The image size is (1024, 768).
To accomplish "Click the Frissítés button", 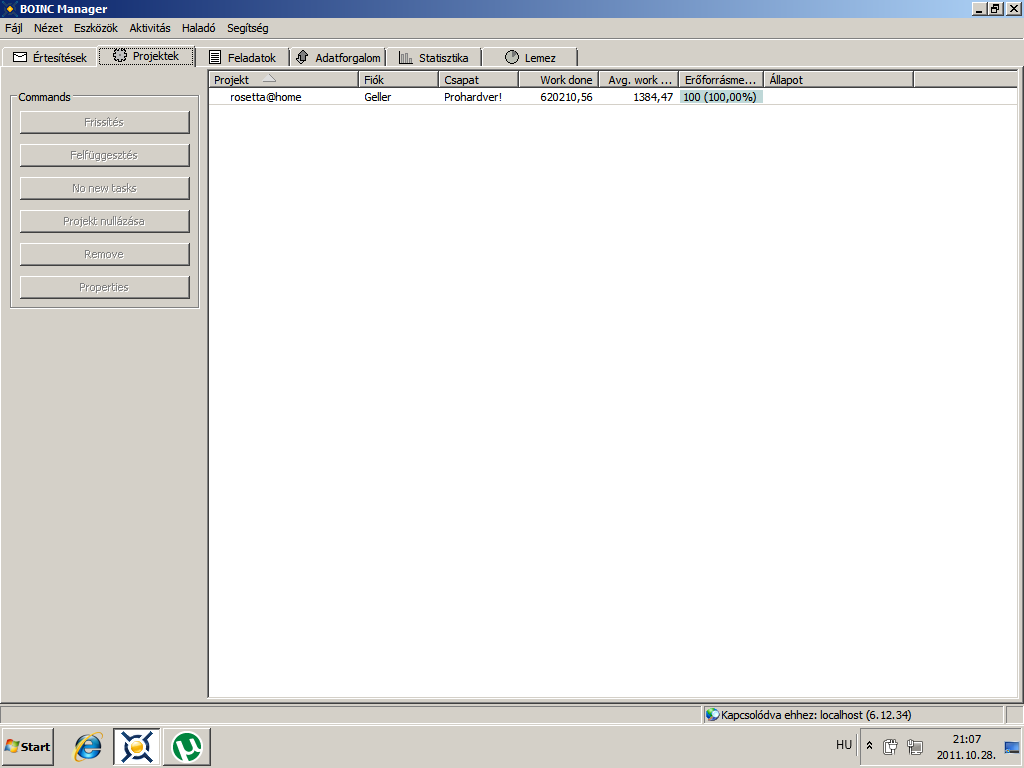I will coord(104,122).
